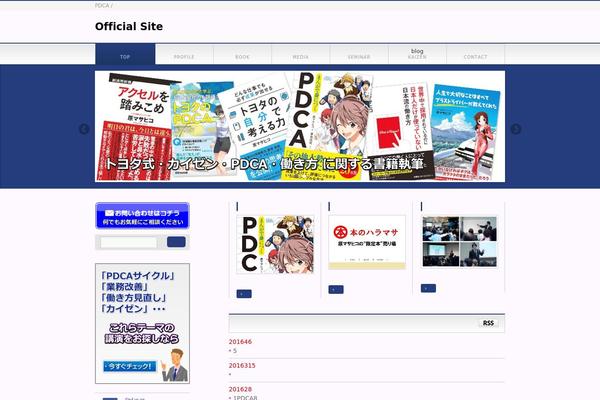Image resolution: width=600 pixels, height=400 pixels.
Task: Click the book covers slideshow banner
Action: (x=300, y=126)
